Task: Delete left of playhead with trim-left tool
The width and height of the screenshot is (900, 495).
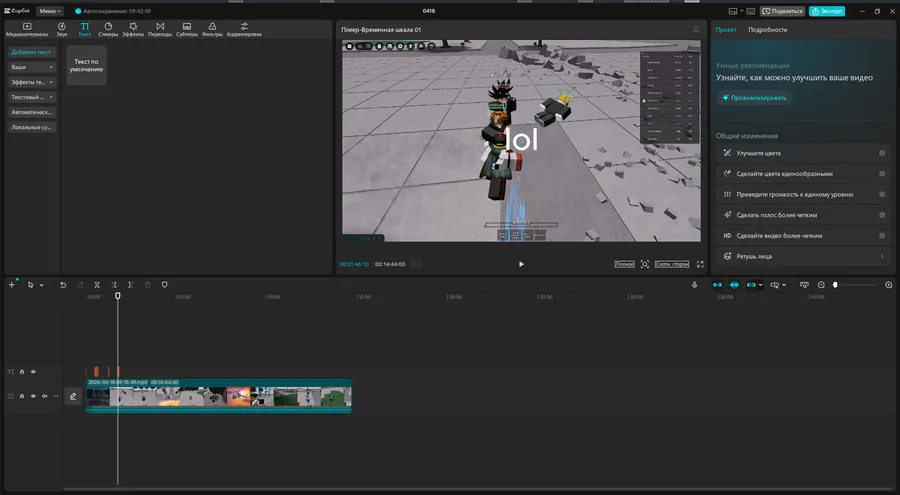Action: click(x=114, y=285)
